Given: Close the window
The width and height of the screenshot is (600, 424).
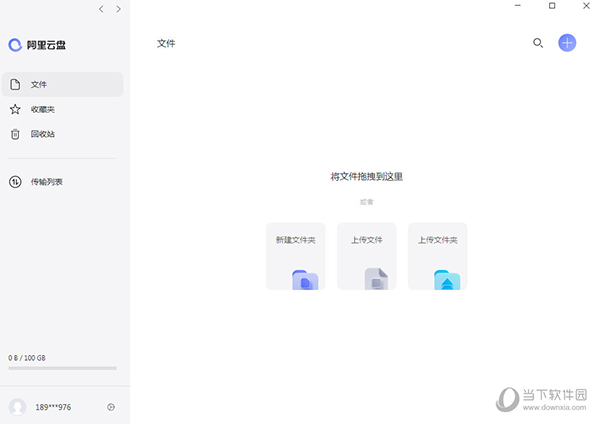Looking at the screenshot, I should [x=586, y=6].
